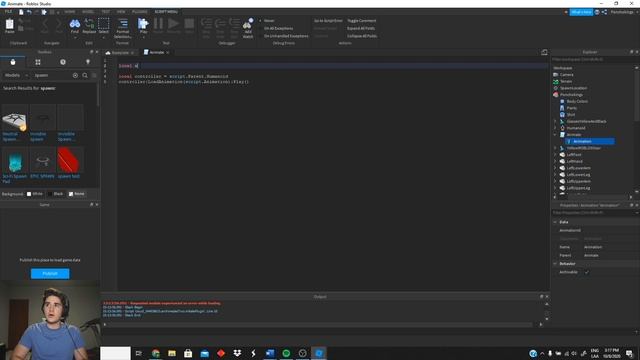Collapse the Animate script tree node
Viewport: 640px width, 360px height.
coord(555,135)
